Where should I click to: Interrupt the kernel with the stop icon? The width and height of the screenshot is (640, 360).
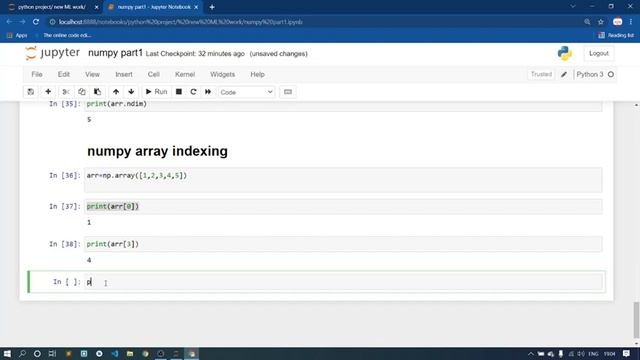click(x=179, y=92)
